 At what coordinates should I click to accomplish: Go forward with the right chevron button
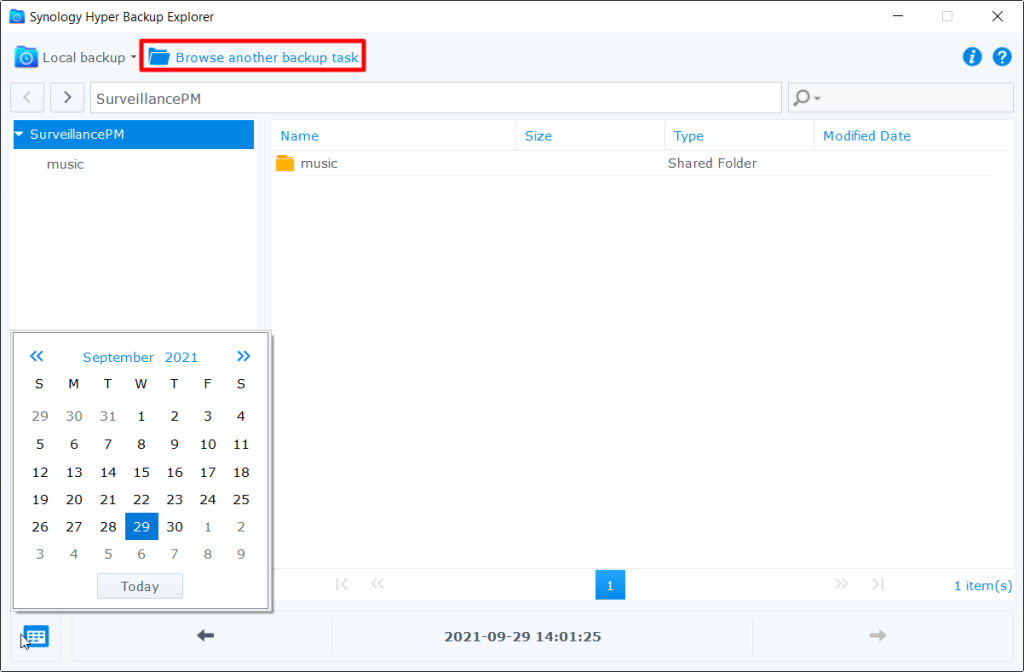click(x=67, y=98)
